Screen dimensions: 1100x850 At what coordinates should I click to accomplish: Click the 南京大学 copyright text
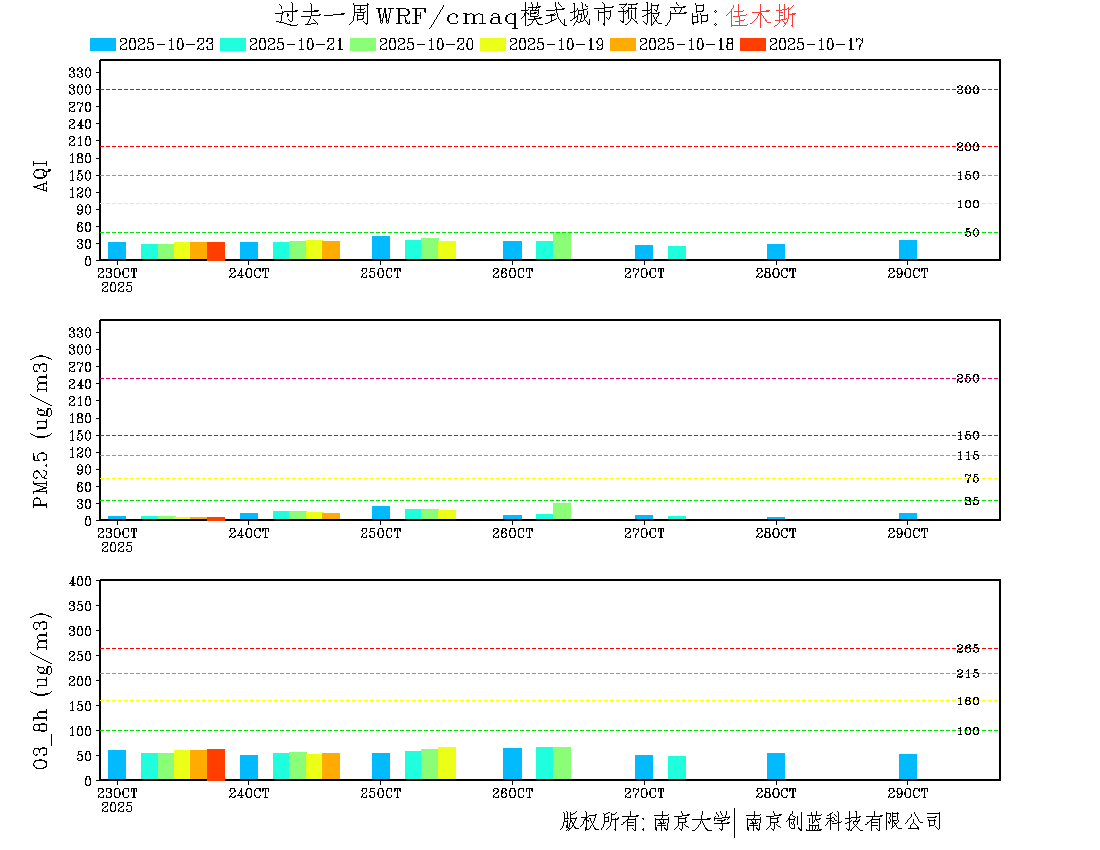point(691,822)
